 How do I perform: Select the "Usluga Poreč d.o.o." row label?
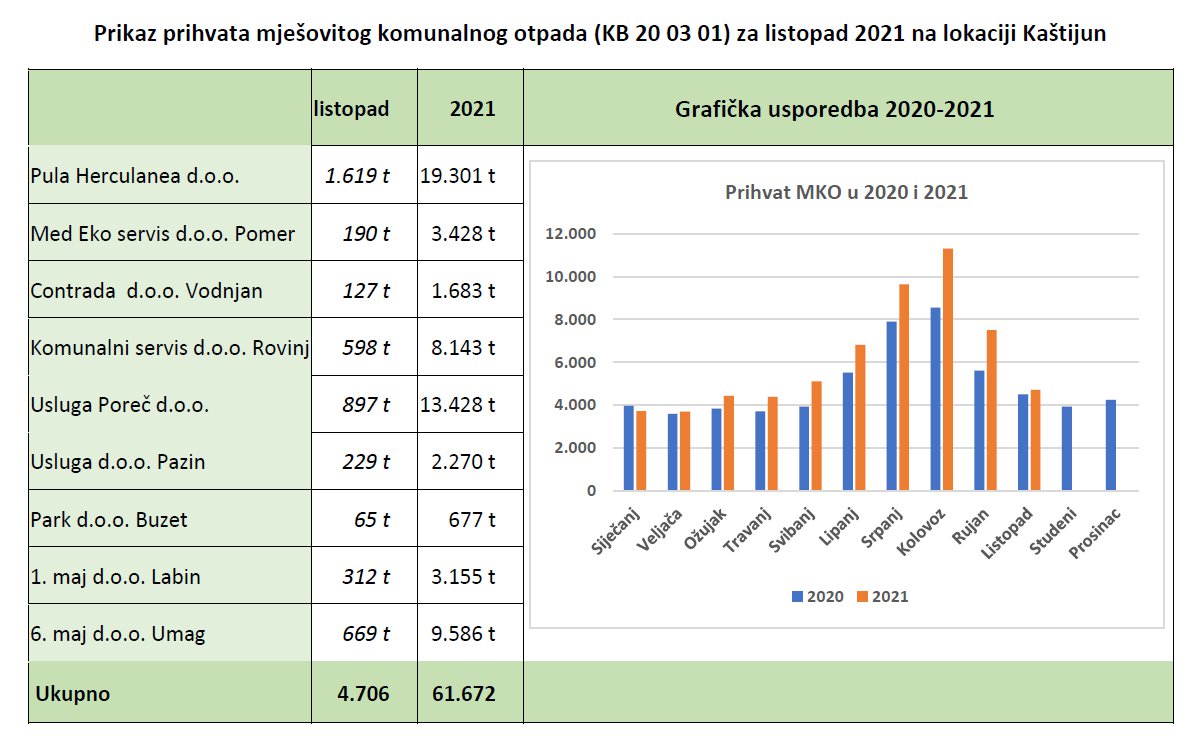point(120,404)
